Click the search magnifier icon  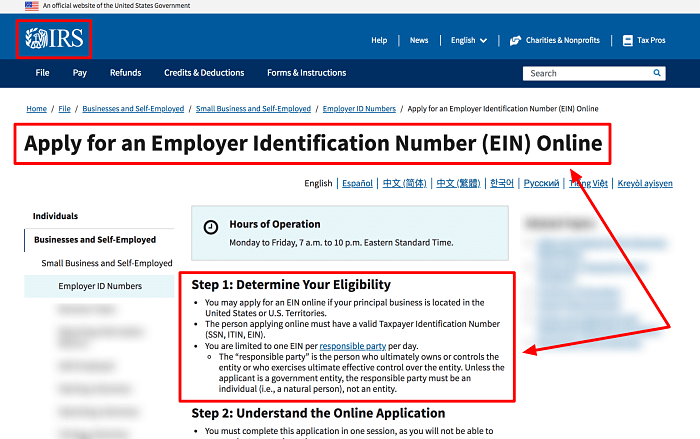[657, 73]
